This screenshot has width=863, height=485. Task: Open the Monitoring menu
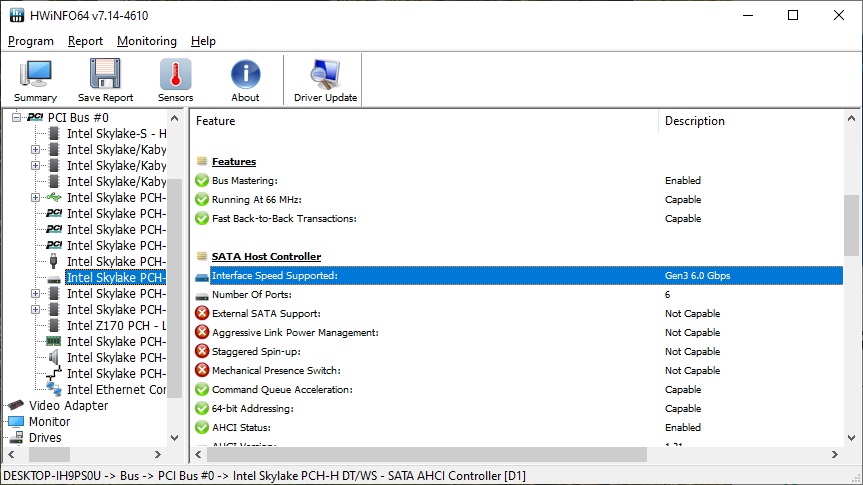pos(146,41)
